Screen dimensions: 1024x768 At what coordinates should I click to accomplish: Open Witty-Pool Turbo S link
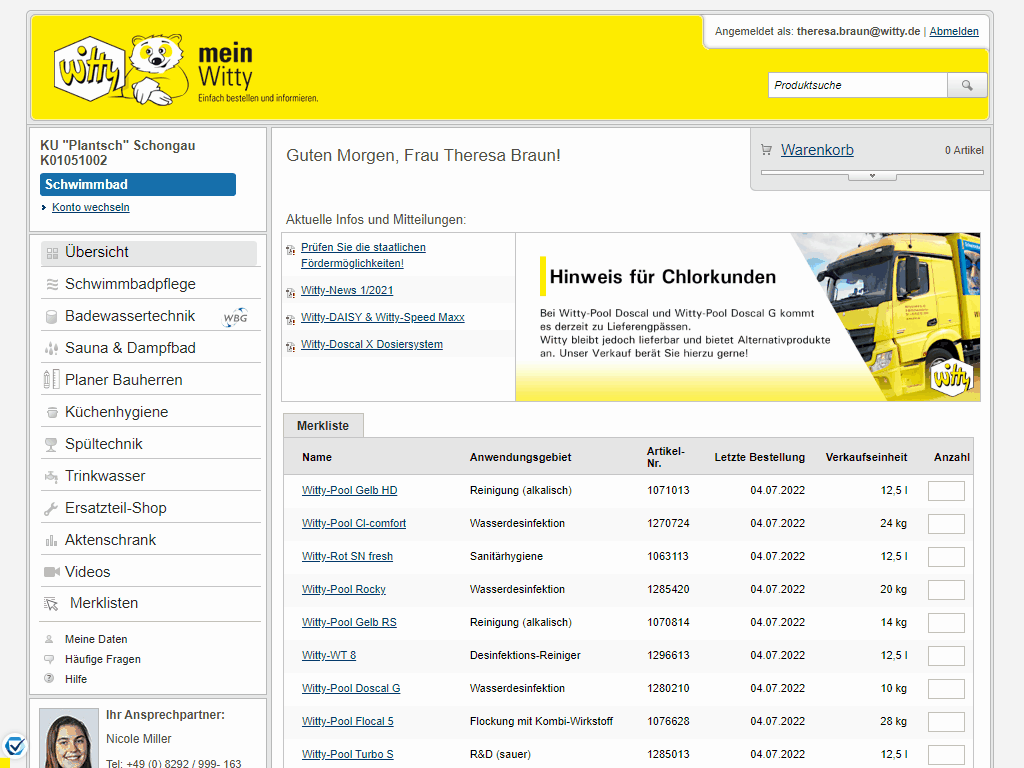pos(347,754)
